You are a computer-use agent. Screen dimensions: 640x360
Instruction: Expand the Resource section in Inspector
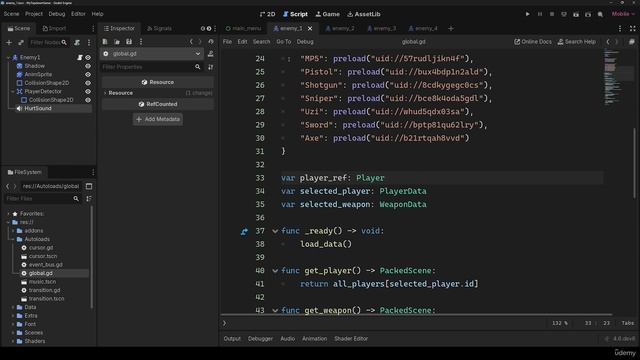click(x=105, y=93)
